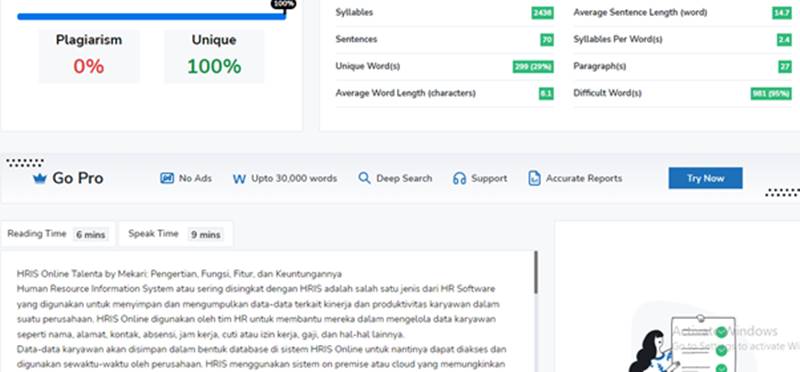This screenshot has width=800, height=372.
Task: Click the "HRIS Online Talenta by Mekari" title line
Action: tap(179, 274)
